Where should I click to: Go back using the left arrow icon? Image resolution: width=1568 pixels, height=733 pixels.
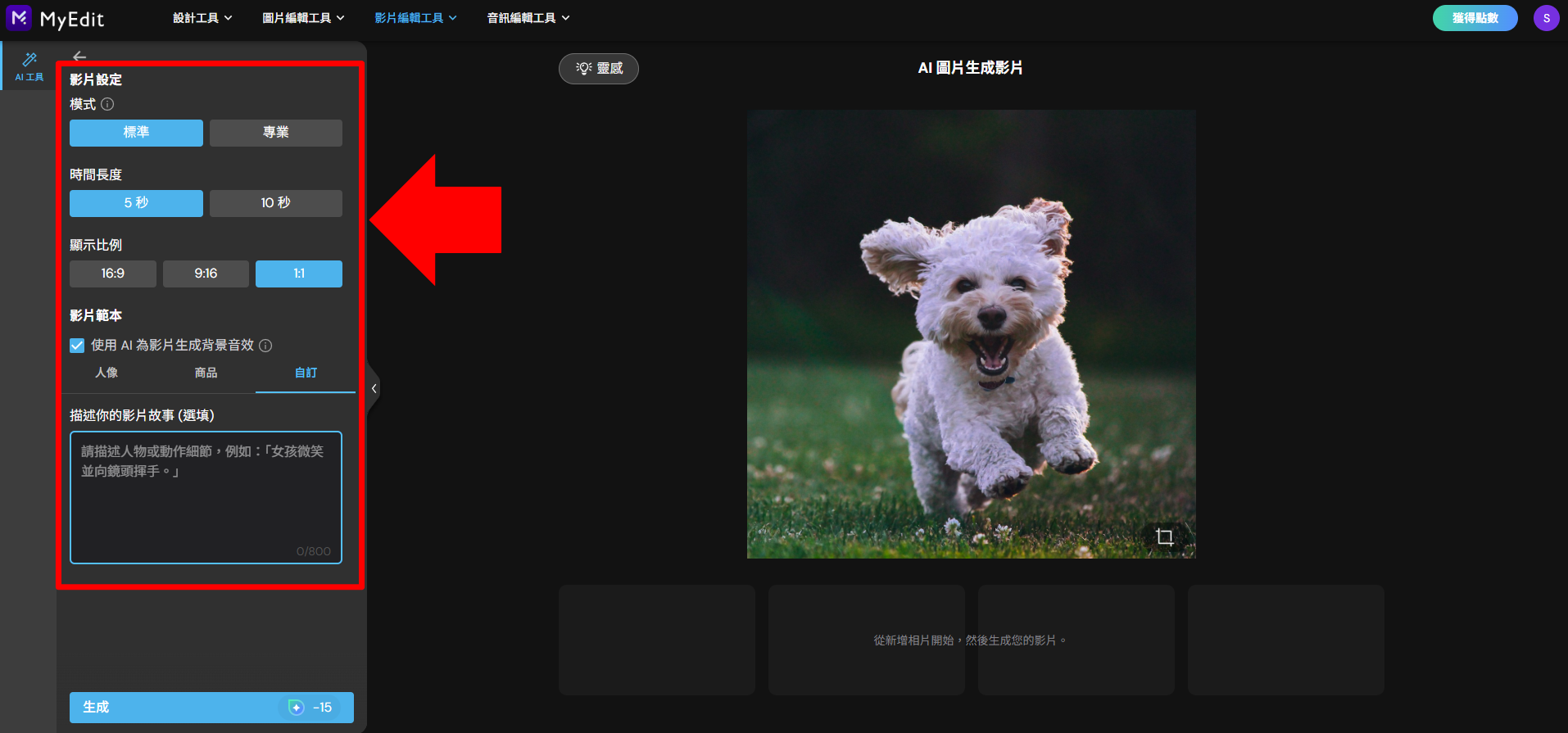coord(79,57)
